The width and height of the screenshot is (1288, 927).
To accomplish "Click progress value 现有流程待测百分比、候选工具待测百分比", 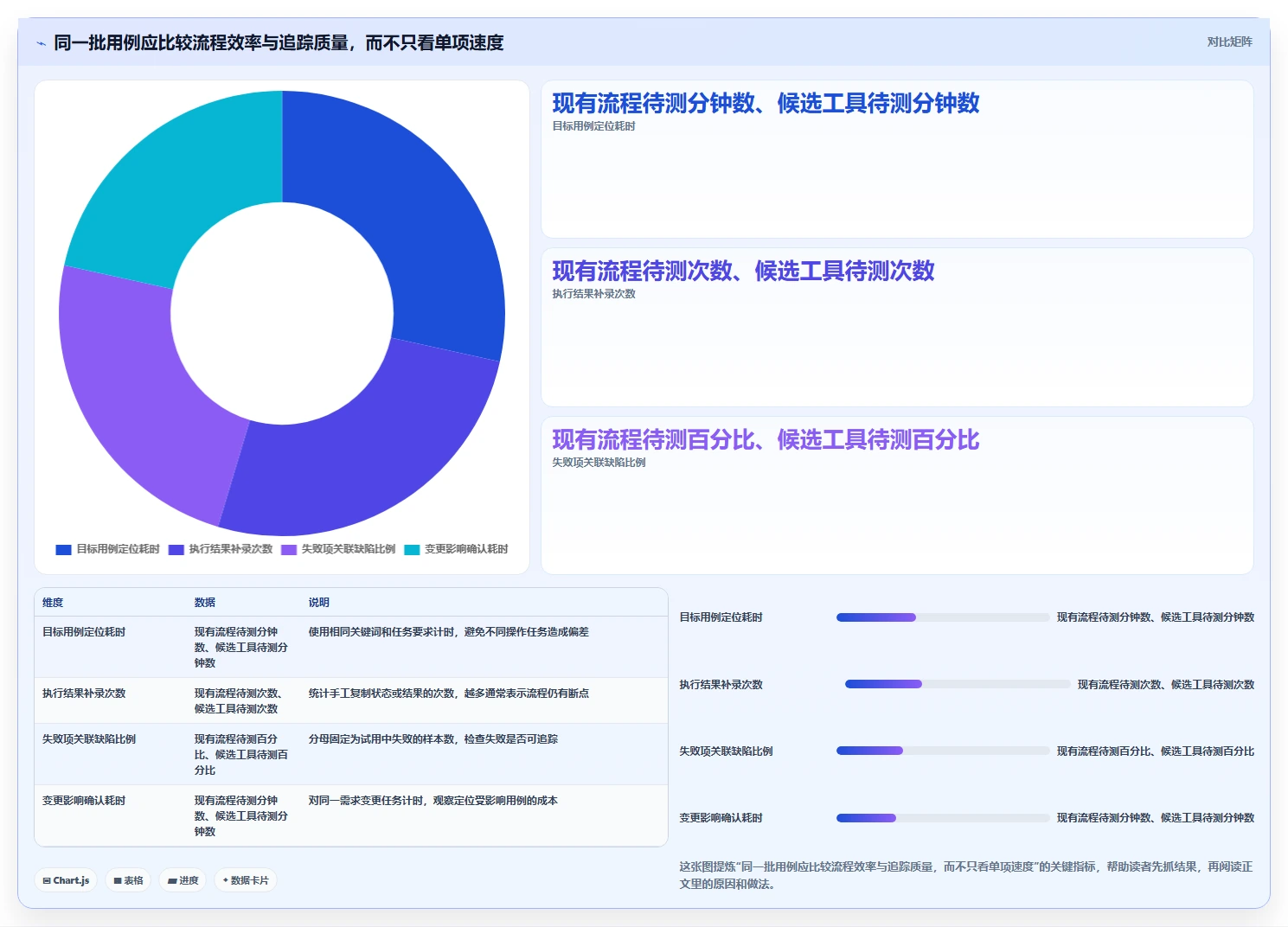I will pyautogui.click(x=1156, y=751).
